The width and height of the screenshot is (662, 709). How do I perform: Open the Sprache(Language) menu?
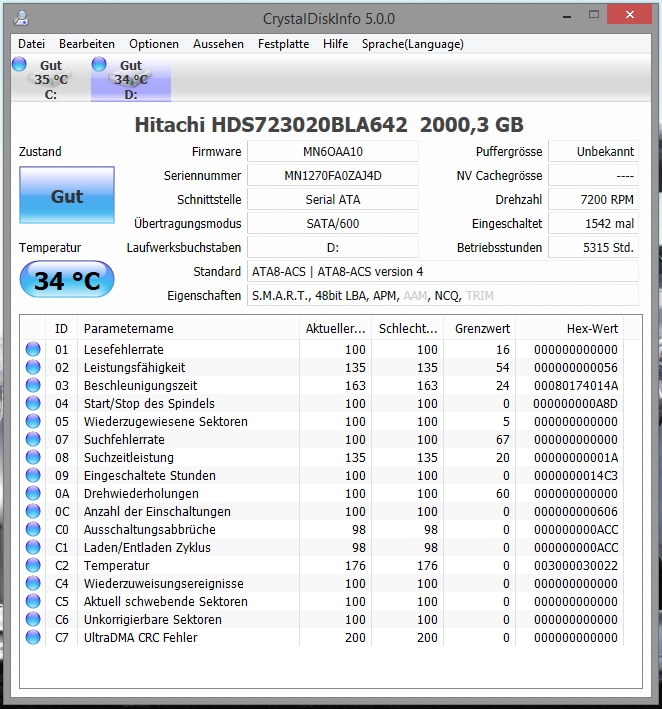tap(412, 44)
